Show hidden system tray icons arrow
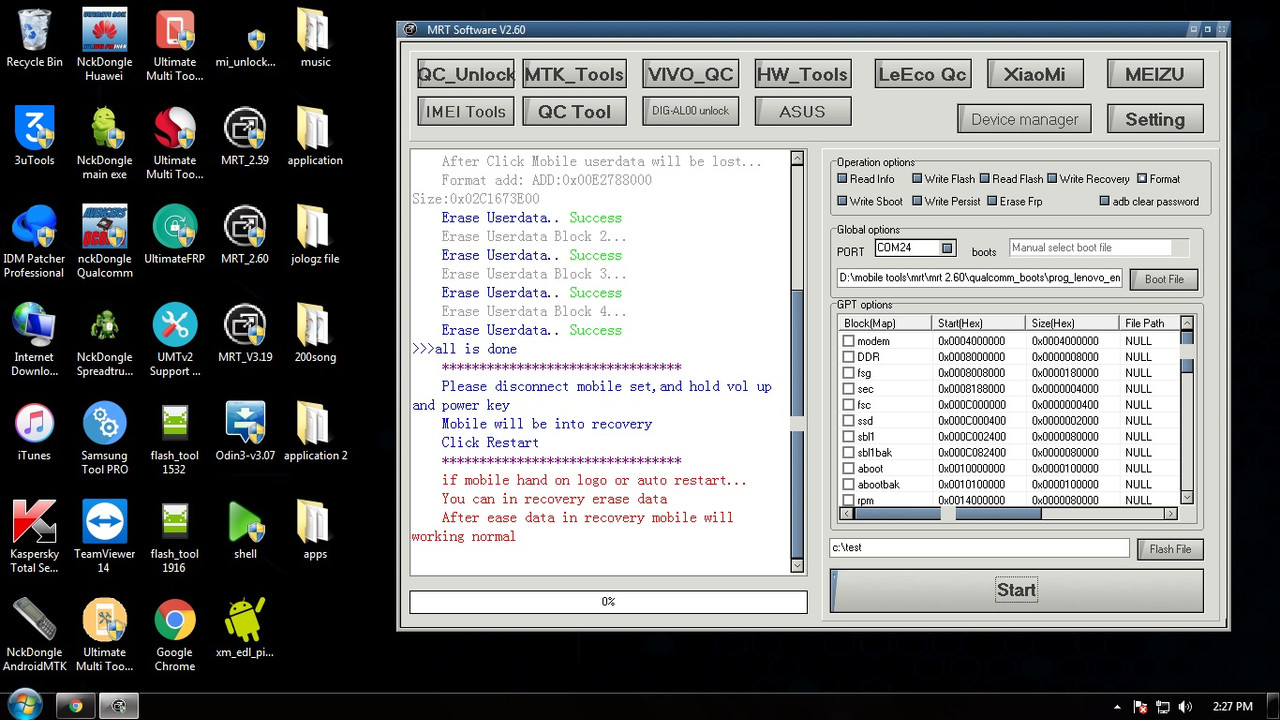1280x720 pixels. pos(1117,707)
